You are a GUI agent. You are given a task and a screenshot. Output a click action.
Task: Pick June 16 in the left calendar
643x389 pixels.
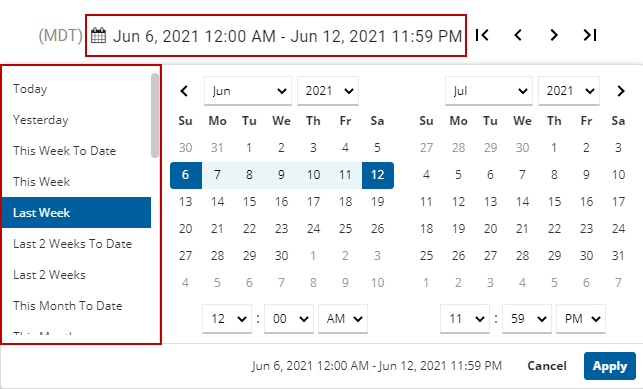281,202
